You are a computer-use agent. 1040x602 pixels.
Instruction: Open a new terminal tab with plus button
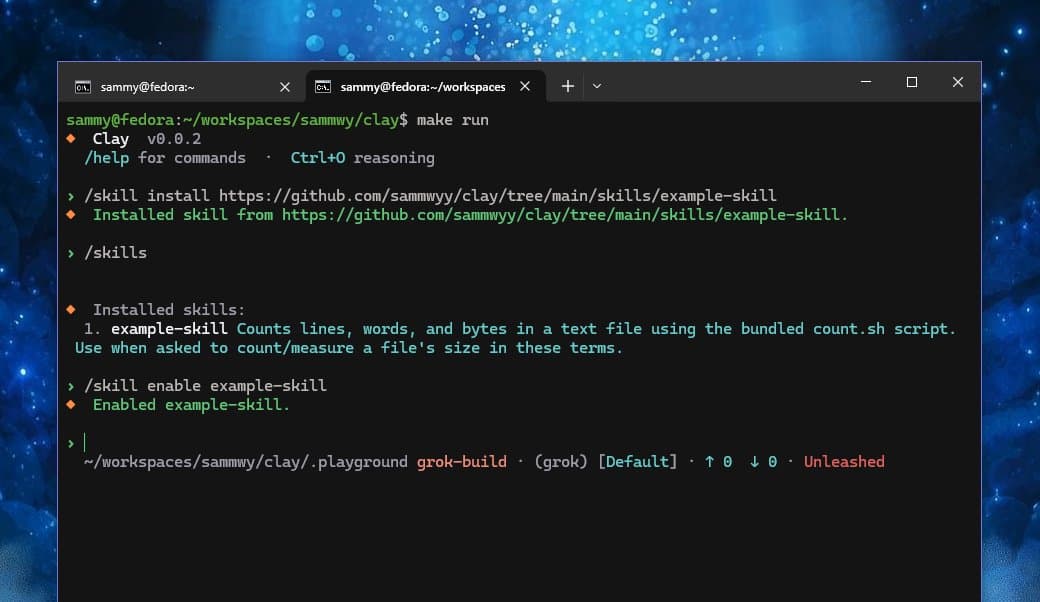pos(567,86)
